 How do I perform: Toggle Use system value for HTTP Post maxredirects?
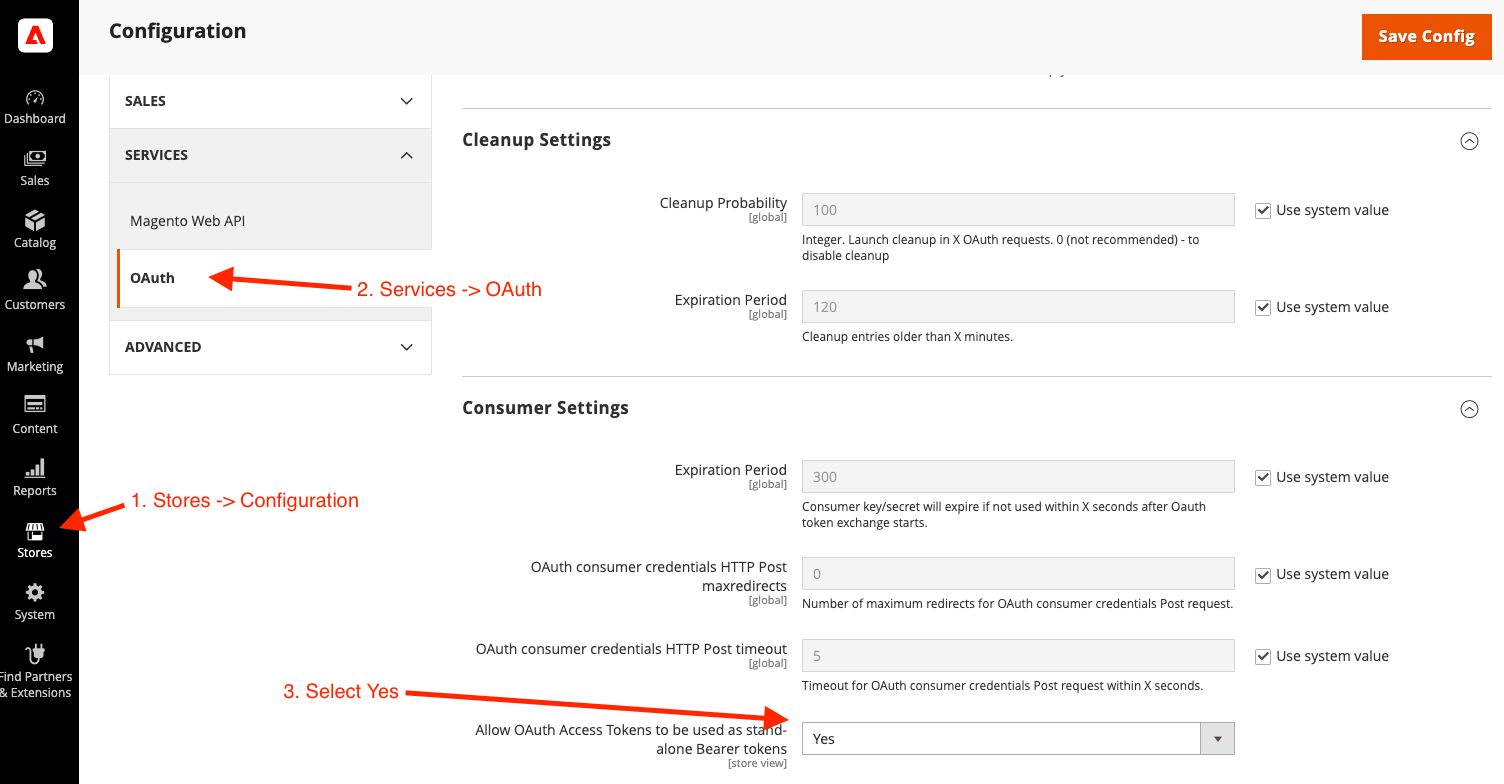(x=1264, y=574)
